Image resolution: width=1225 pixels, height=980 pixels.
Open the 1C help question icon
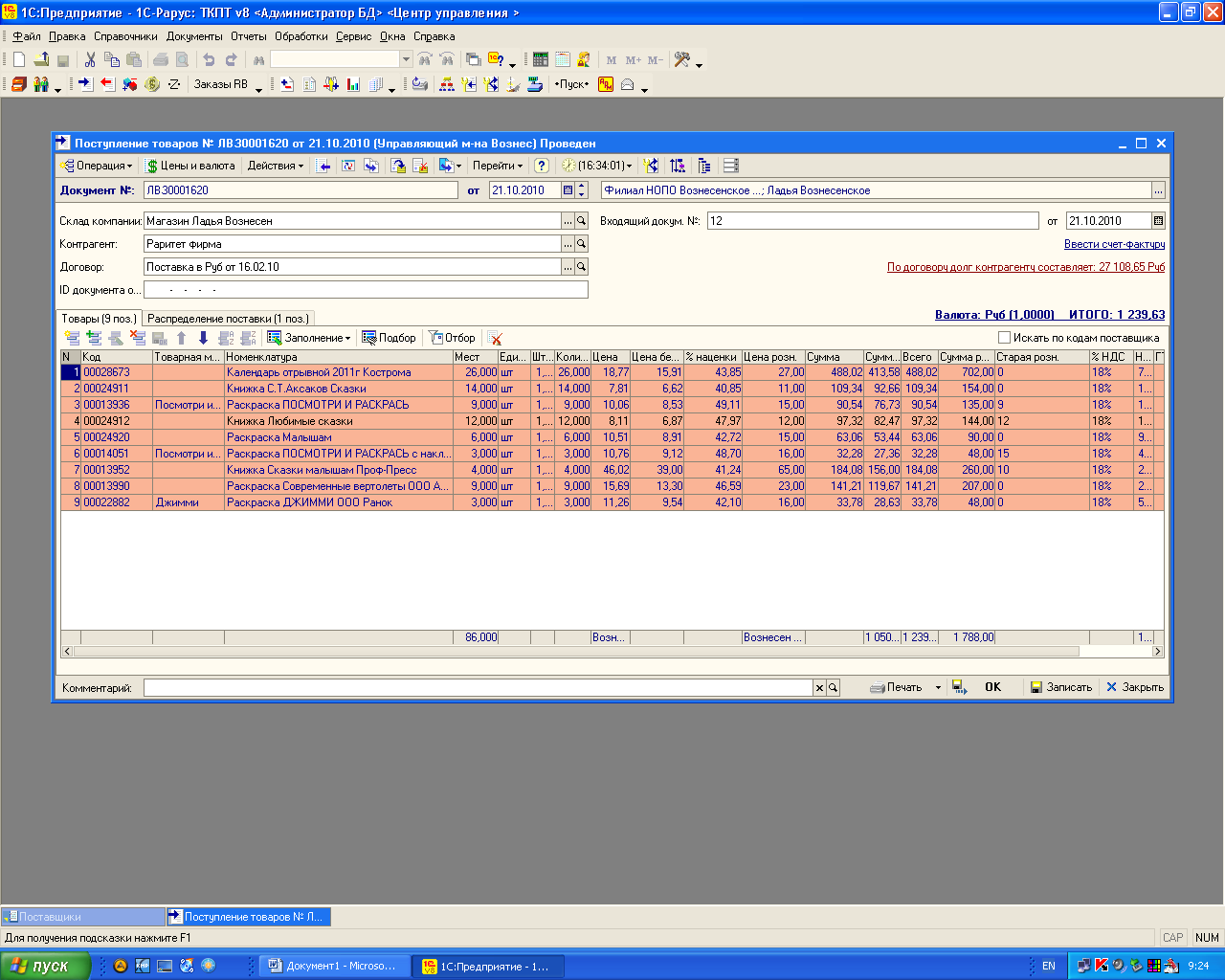click(496, 59)
